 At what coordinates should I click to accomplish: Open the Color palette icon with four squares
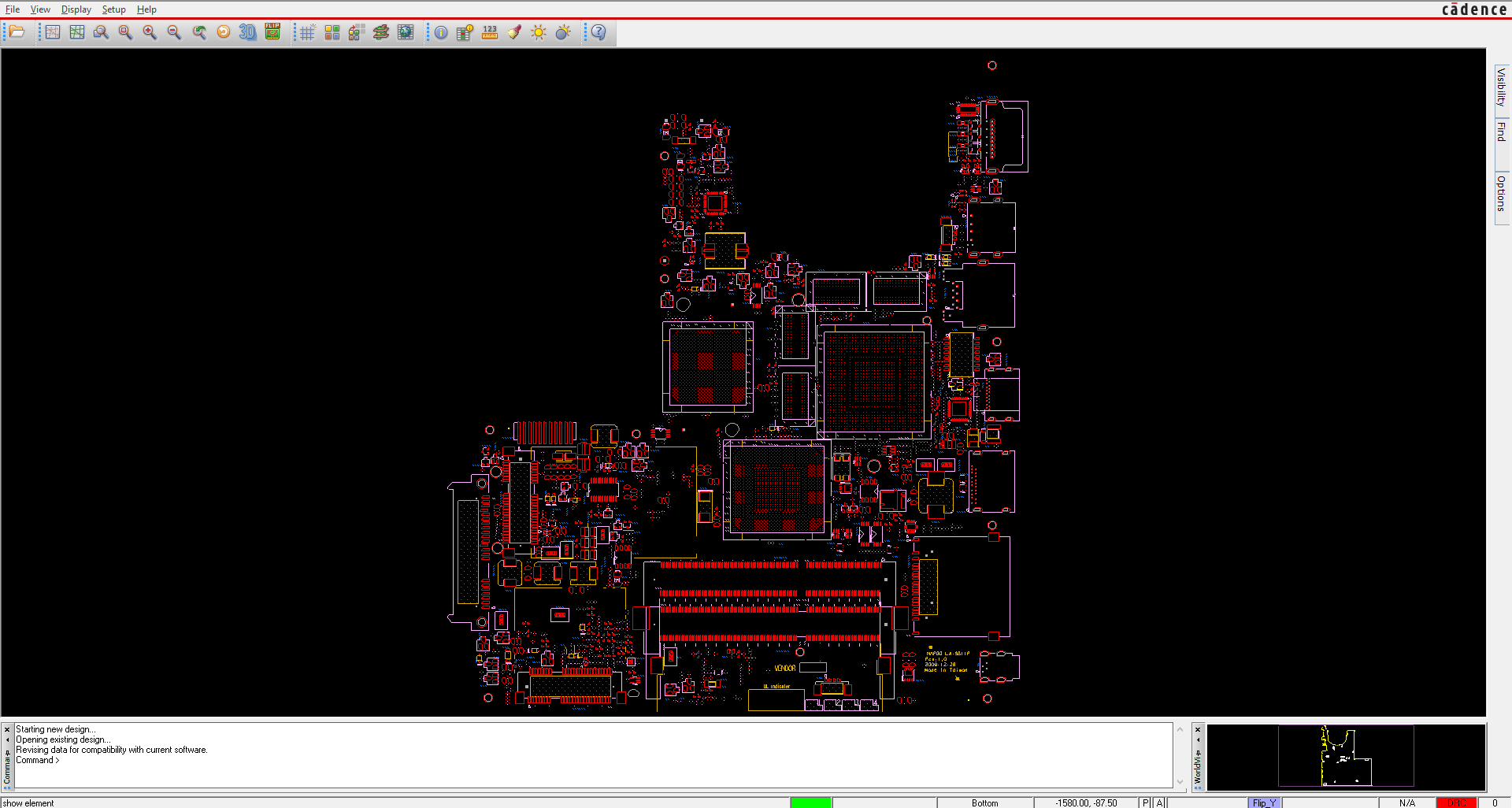pos(332,32)
